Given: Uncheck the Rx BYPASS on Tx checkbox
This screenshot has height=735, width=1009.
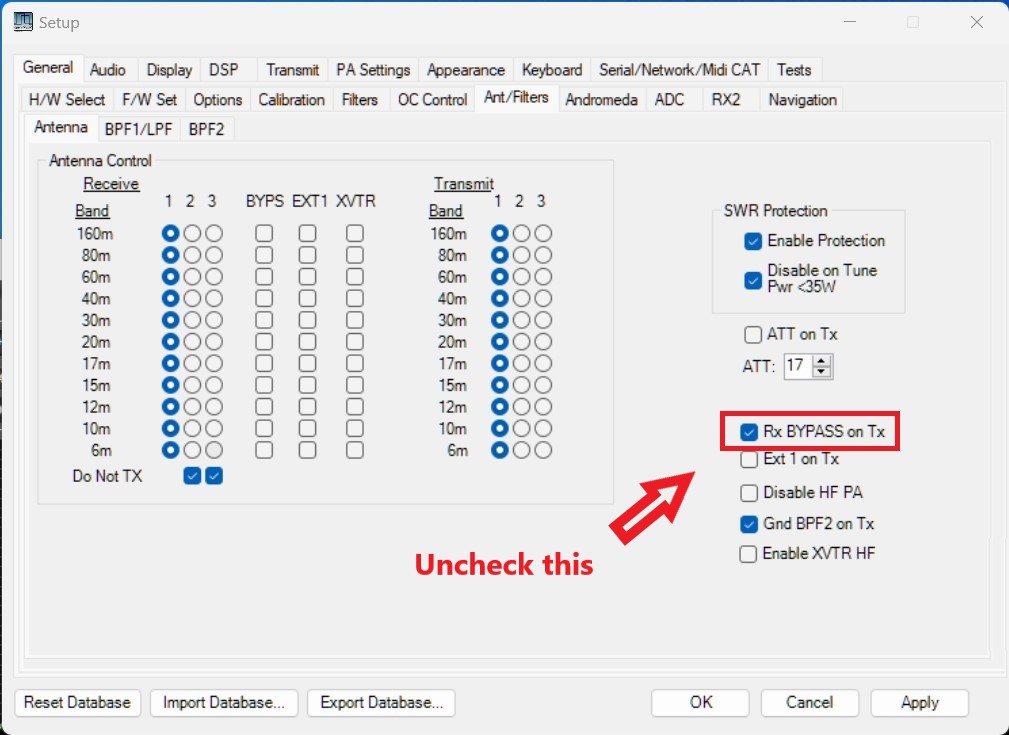Looking at the screenshot, I should 749,432.
